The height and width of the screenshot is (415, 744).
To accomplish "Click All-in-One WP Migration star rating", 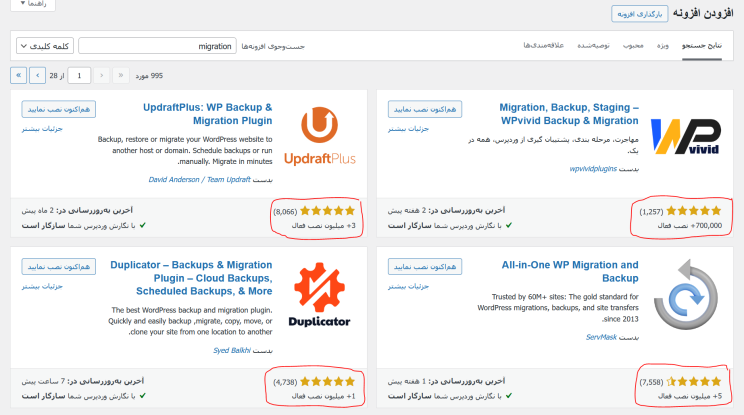I will coord(693,381).
